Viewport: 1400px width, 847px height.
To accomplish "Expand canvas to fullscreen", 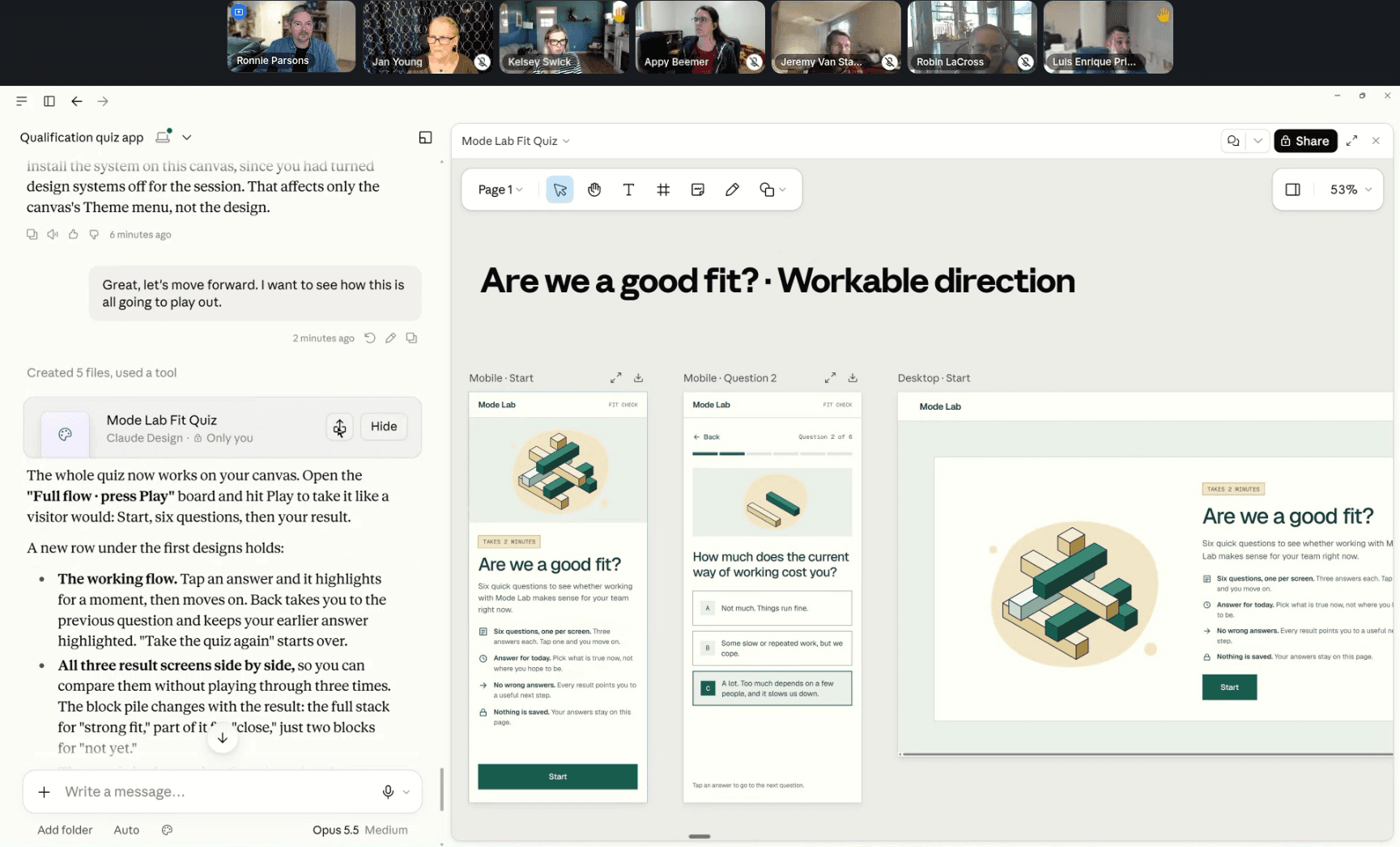I will point(1351,141).
